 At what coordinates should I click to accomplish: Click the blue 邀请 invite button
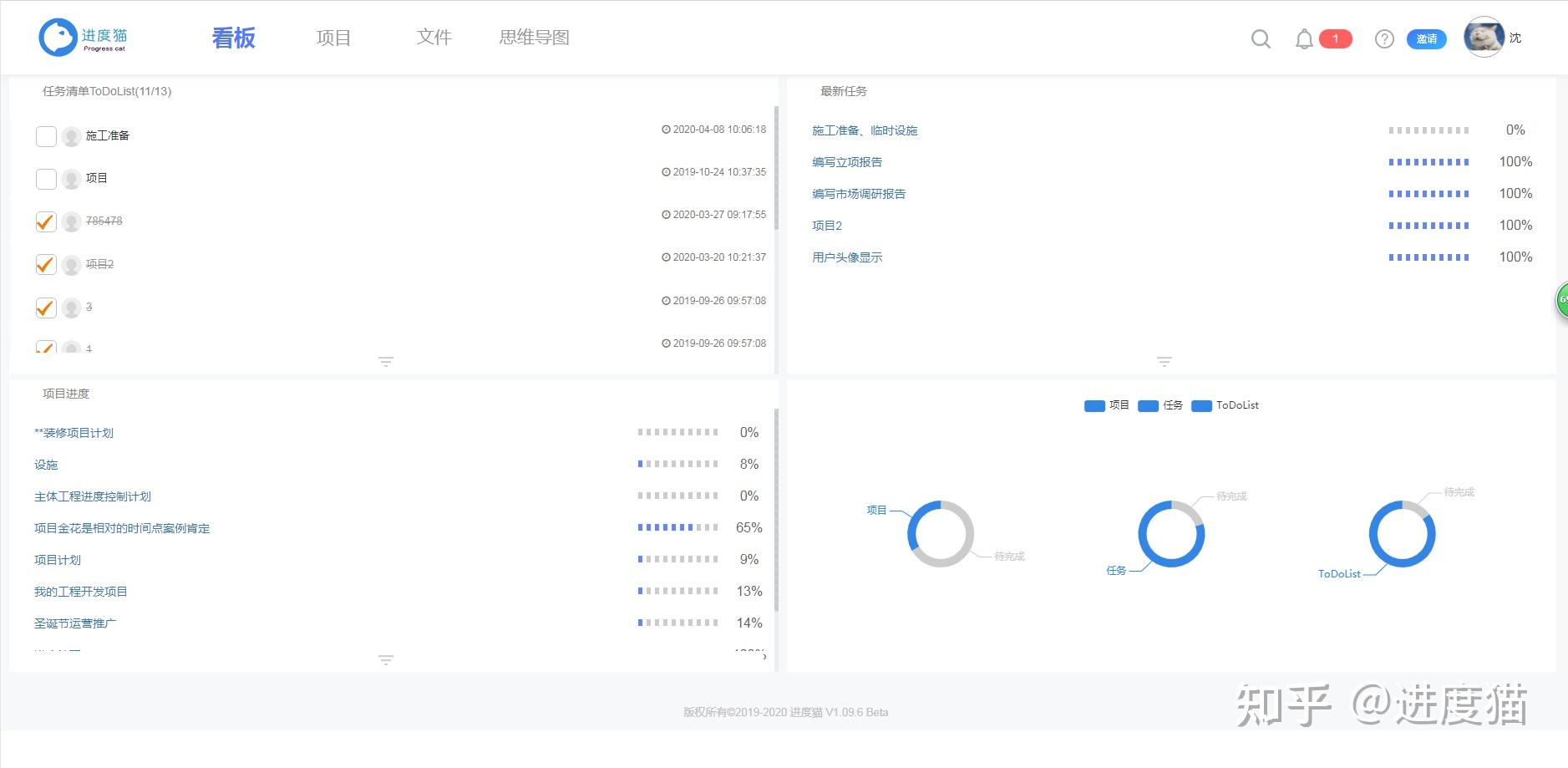pos(1427,38)
